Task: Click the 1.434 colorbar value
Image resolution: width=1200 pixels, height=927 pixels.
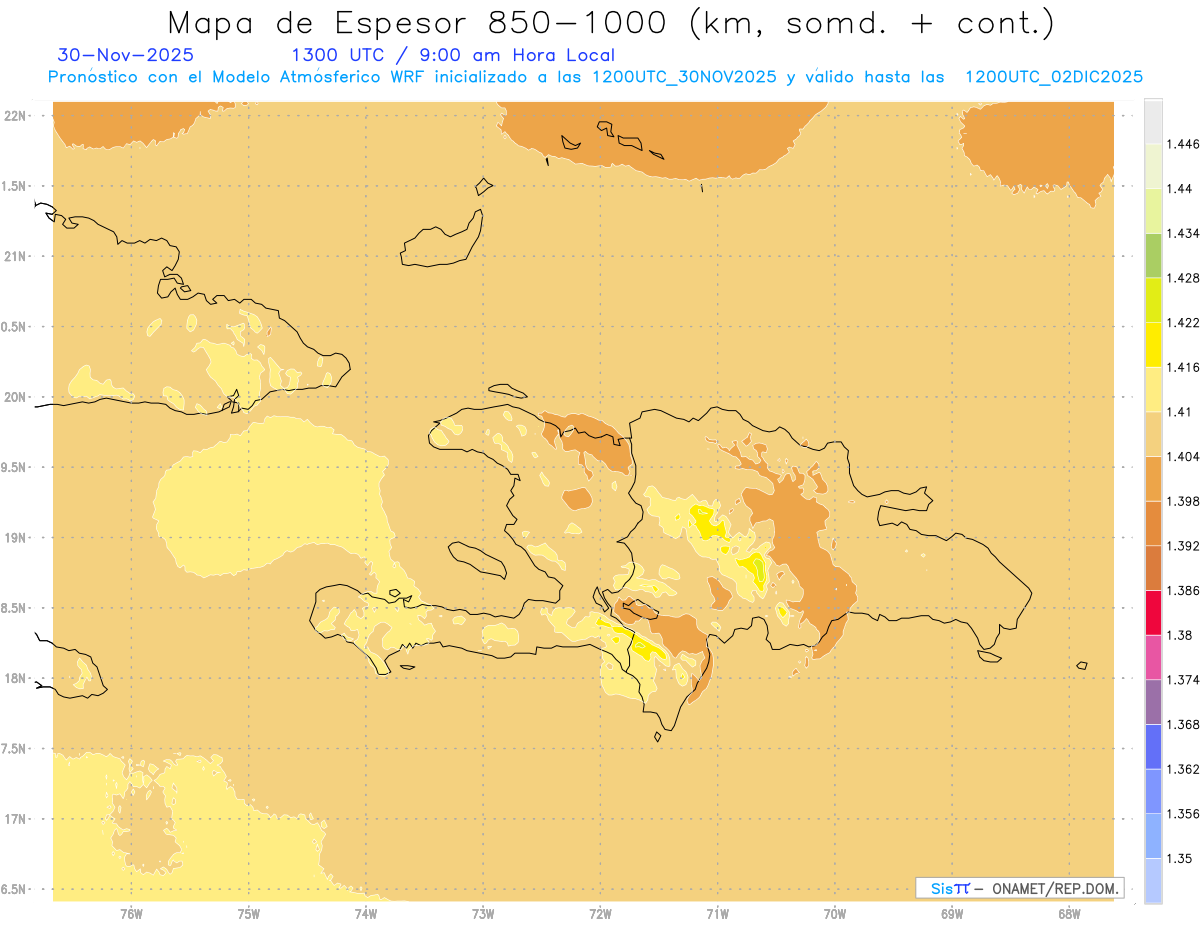Action: [1183, 233]
